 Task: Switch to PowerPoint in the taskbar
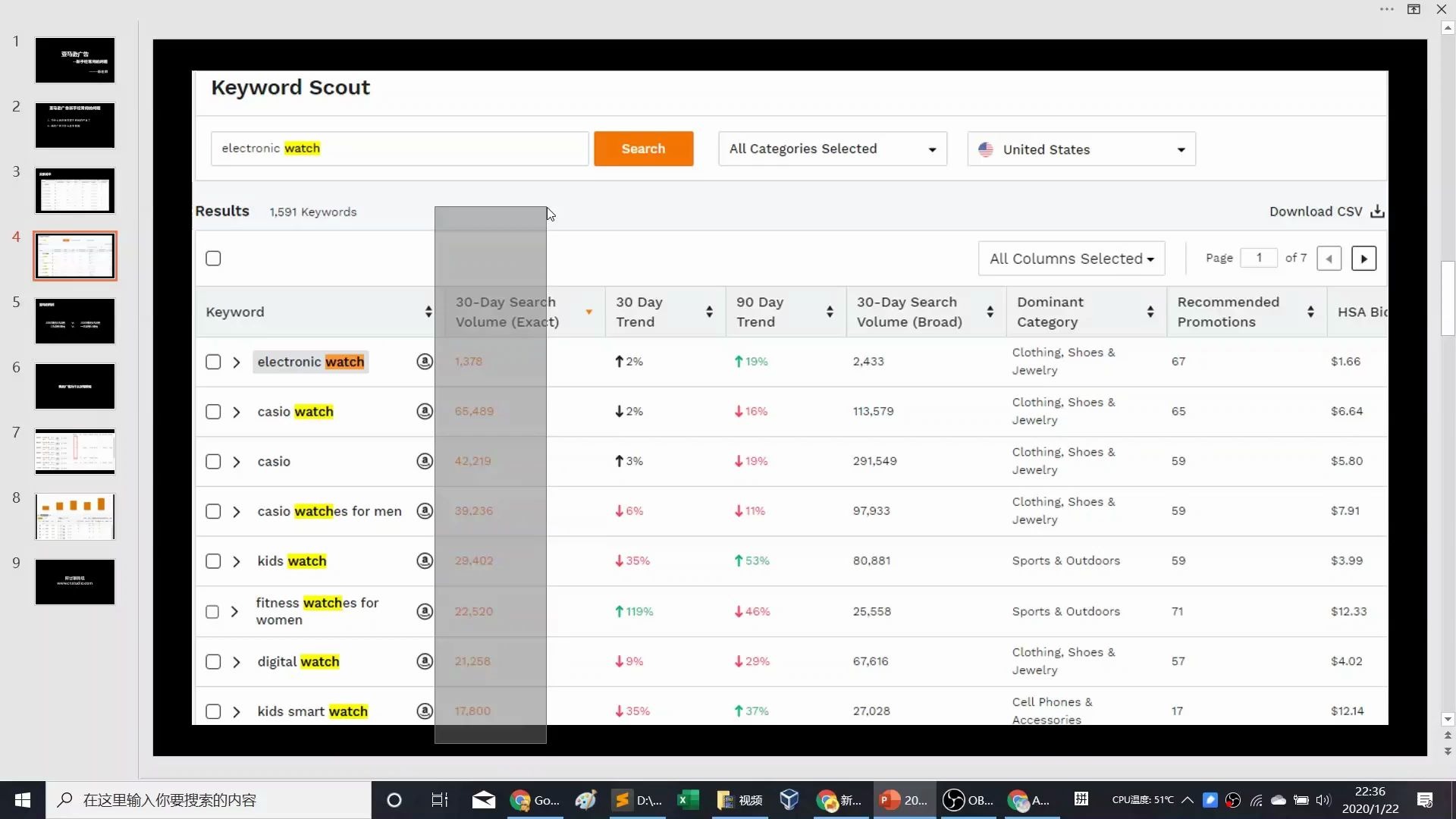click(903, 800)
